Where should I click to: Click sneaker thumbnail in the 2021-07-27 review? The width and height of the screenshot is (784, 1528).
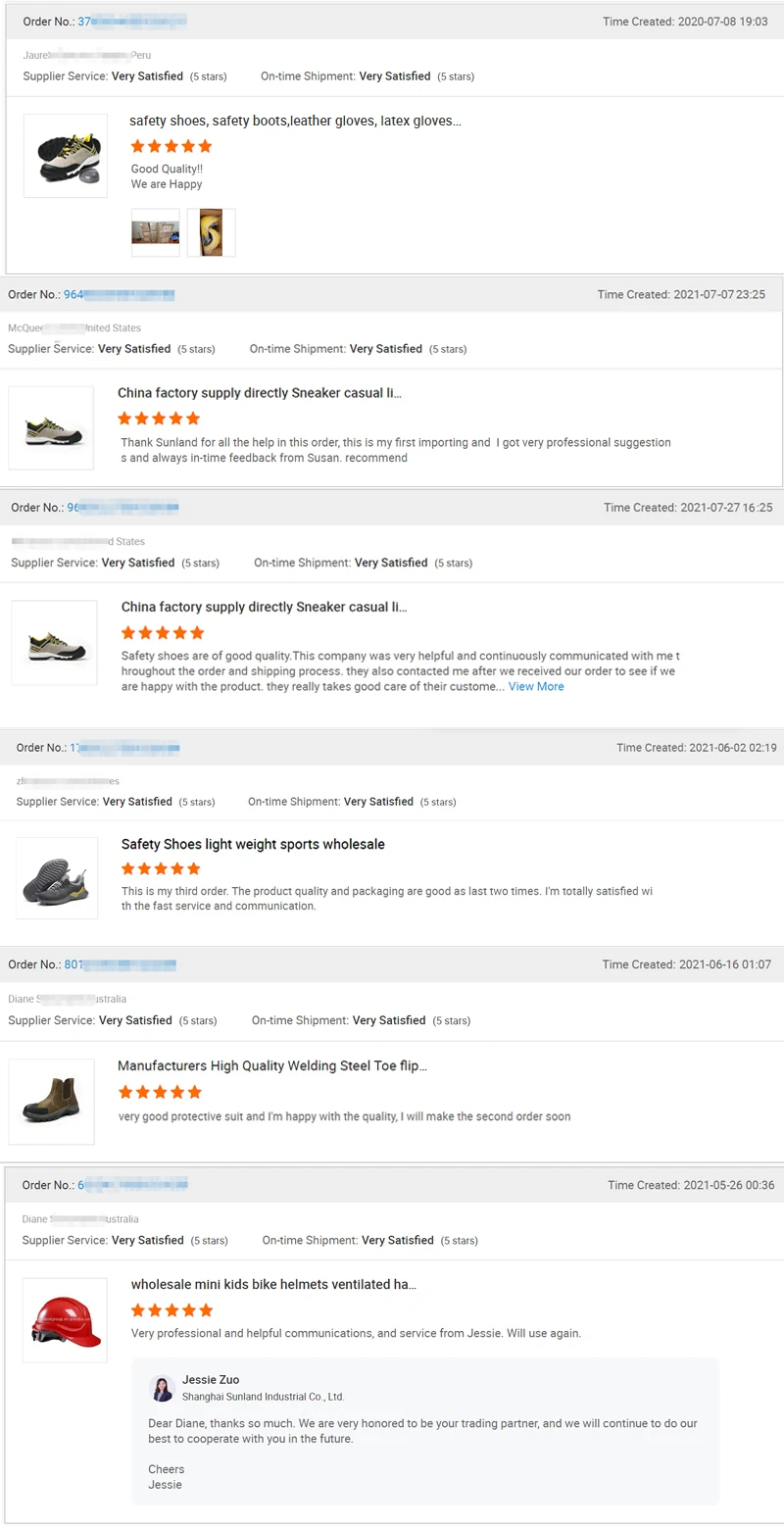(54, 642)
